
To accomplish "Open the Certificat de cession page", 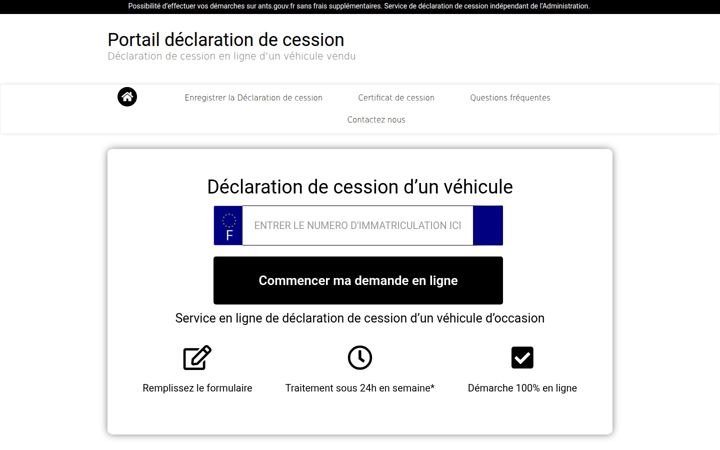I will [x=396, y=97].
